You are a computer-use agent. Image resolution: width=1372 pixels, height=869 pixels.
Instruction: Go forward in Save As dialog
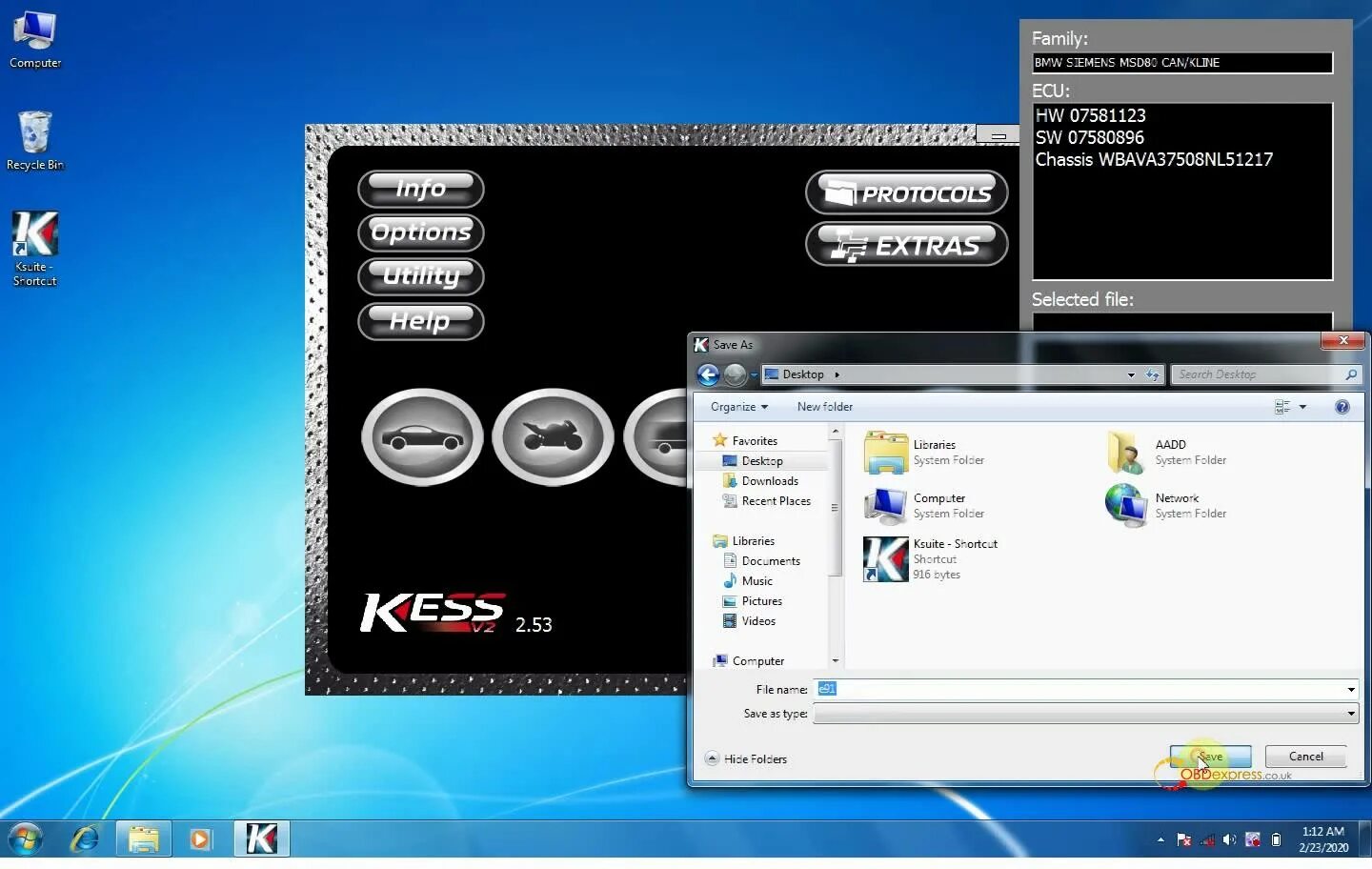pos(735,374)
